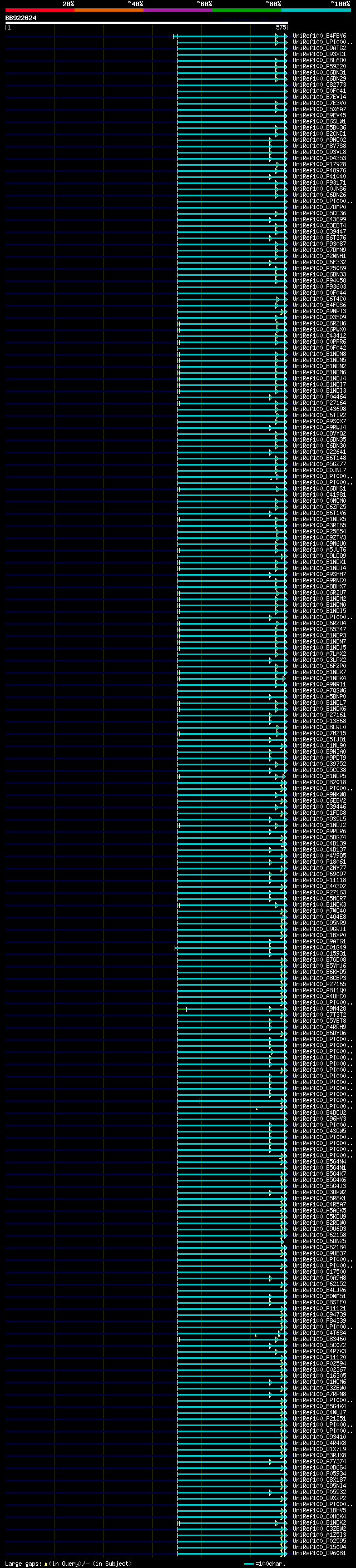Image resolution: width=356 pixels, height=1568 pixels.
Task: Open the UniRef100_Q6DN31 entry
Action: 319,72
